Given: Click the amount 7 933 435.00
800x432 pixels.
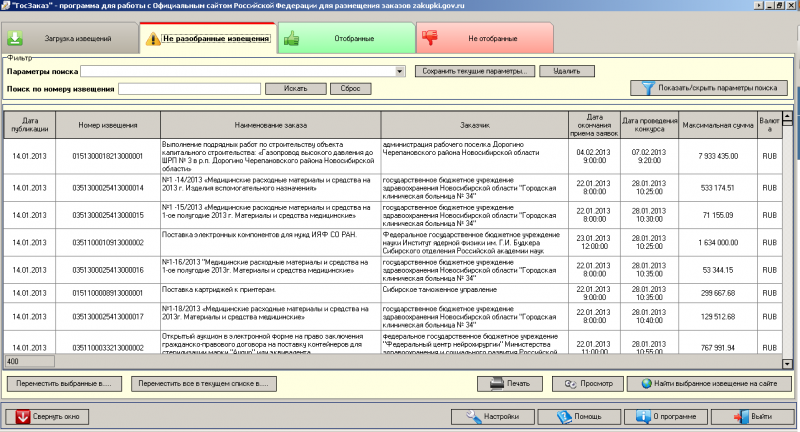Looking at the screenshot, I should (718, 156).
